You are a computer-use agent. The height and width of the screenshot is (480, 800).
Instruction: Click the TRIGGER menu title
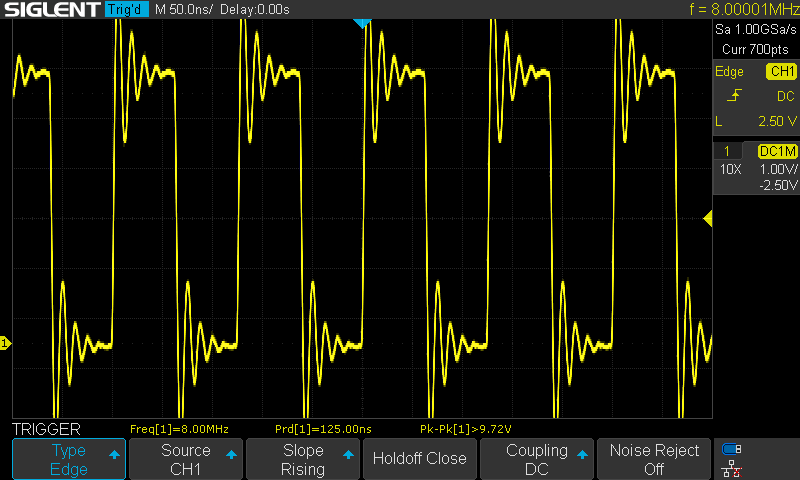pyautogui.click(x=46, y=429)
